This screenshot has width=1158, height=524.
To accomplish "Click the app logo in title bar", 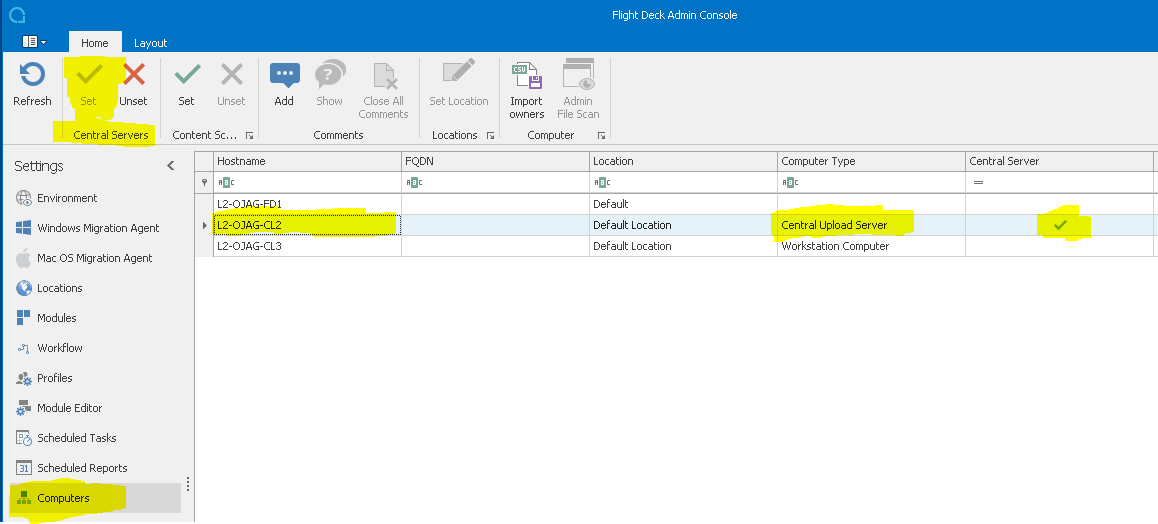I will coord(17,14).
